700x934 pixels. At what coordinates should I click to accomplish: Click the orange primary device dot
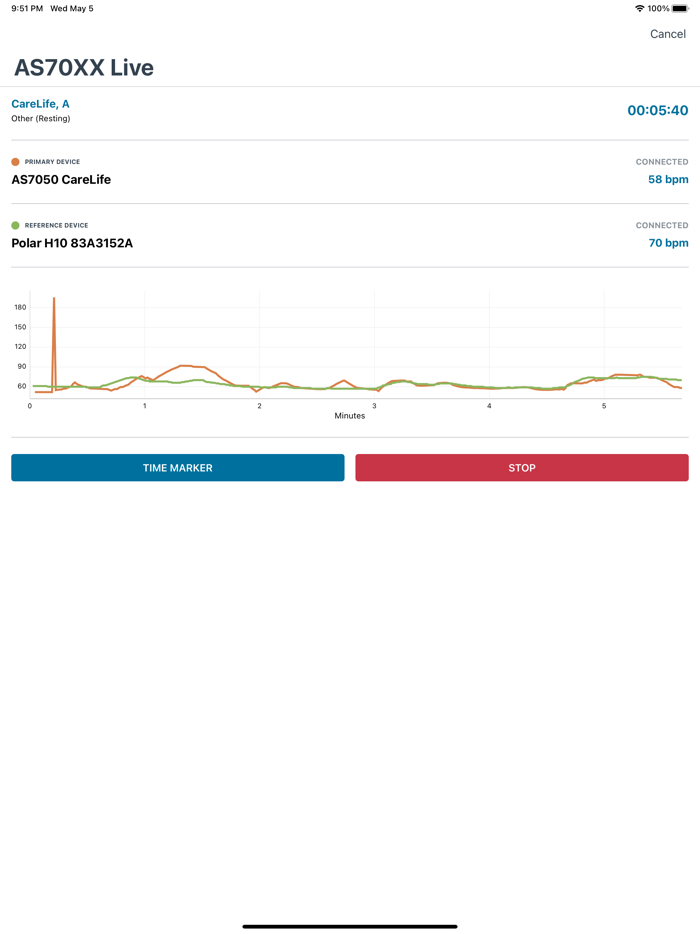tap(15, 162)
